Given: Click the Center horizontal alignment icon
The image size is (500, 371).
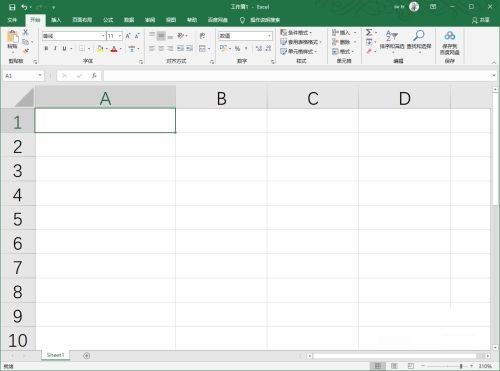Looking at the screenshot, I should pos(161,49).
